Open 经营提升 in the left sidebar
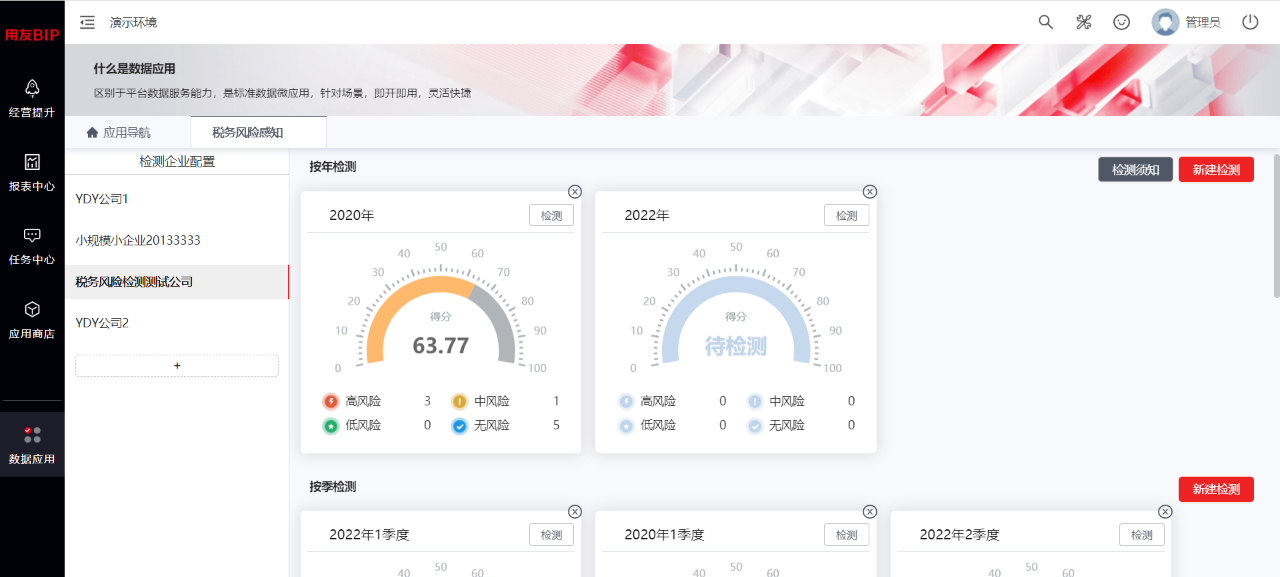This screenshot has height=577, width=1280. tap(32, 99)
